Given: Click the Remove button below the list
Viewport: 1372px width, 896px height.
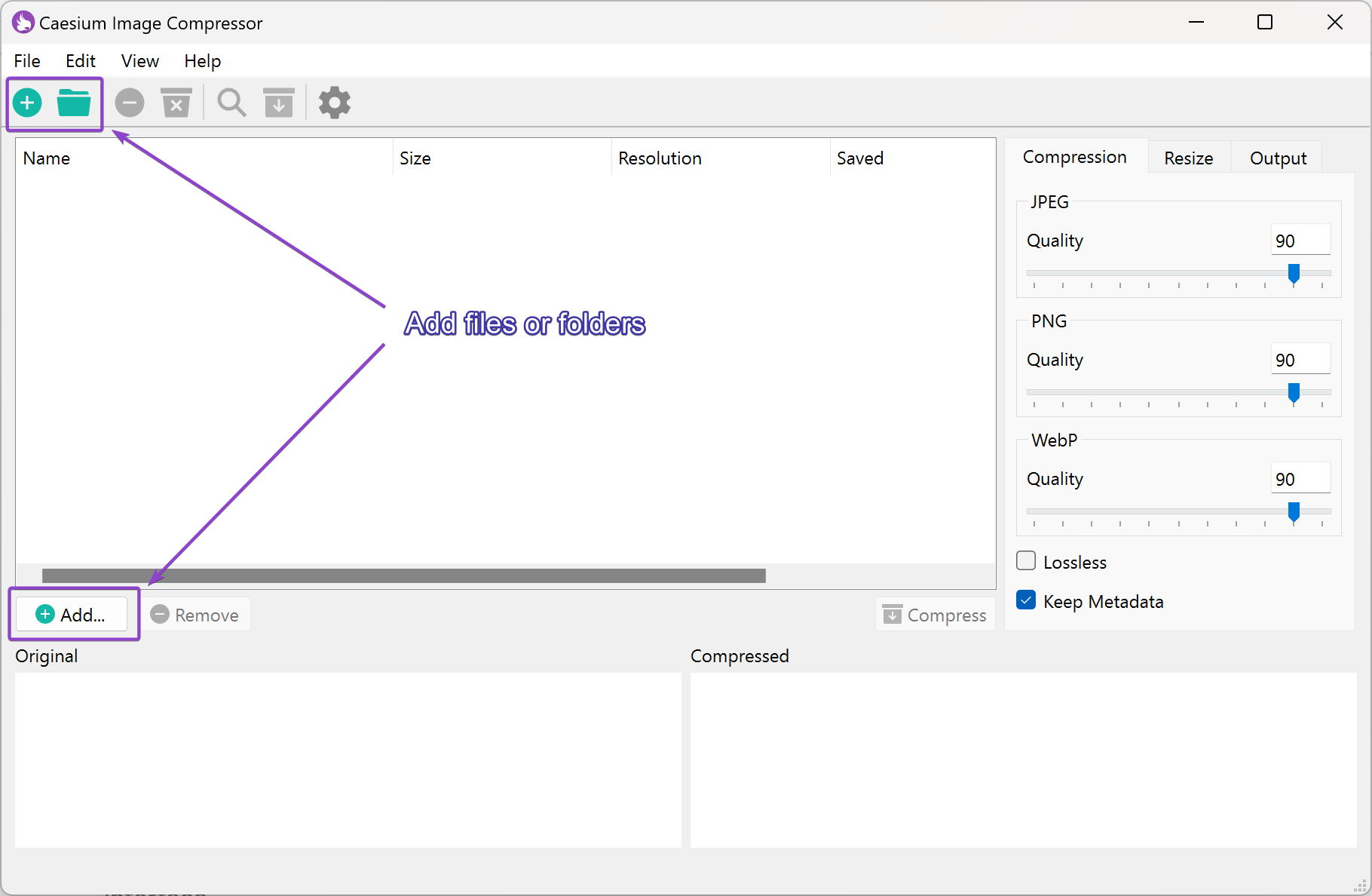Looking at the screenshot, I should click(194, 615).
